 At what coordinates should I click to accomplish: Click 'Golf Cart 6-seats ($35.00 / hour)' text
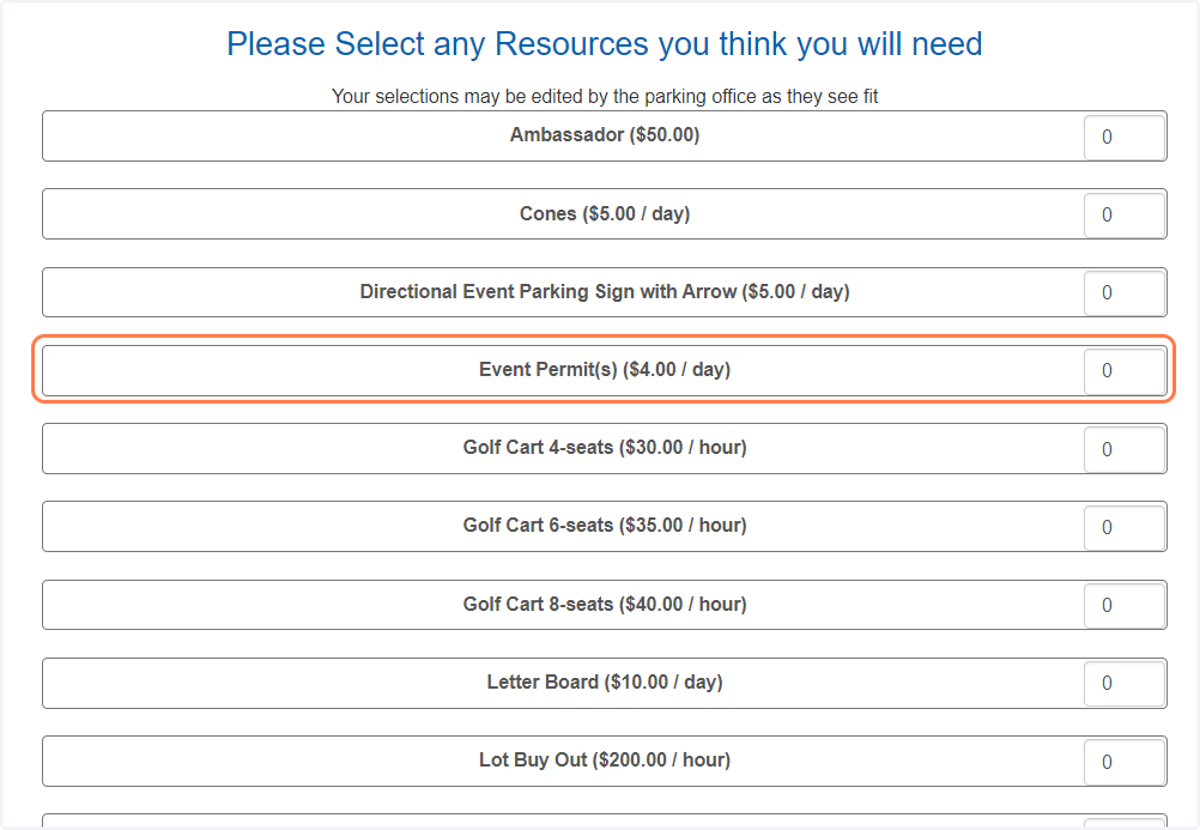pyautogui.click(x=605, y=525)
